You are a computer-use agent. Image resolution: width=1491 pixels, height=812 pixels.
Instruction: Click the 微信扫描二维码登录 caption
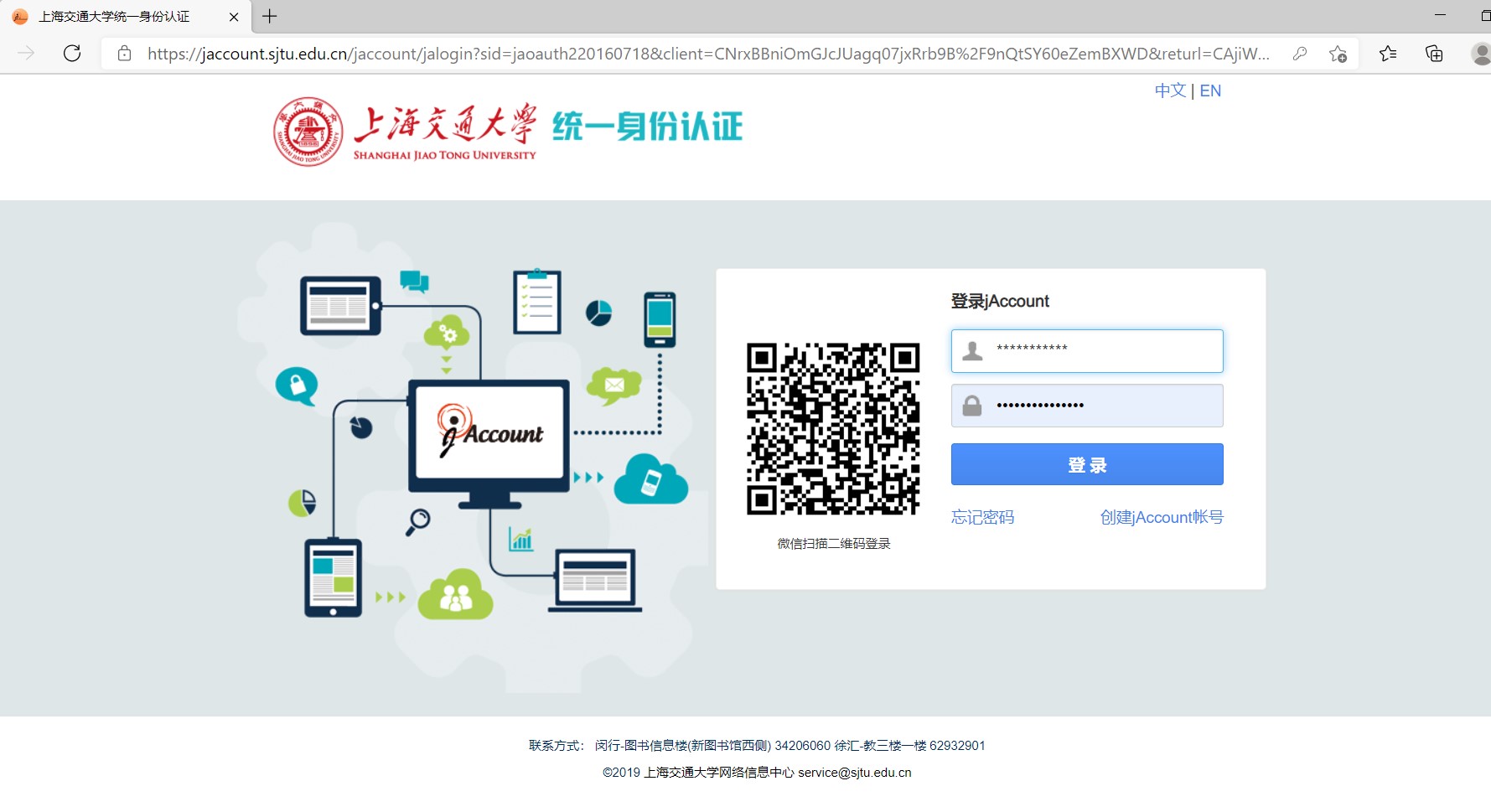click(834, 544)
